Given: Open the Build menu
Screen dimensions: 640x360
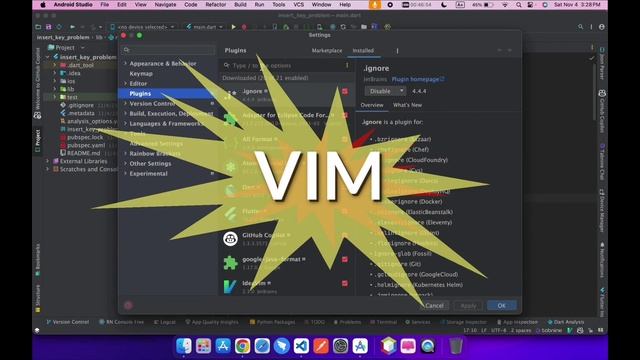Looking at the screenshot, I should pyautogui.click(x=240, y=5).
